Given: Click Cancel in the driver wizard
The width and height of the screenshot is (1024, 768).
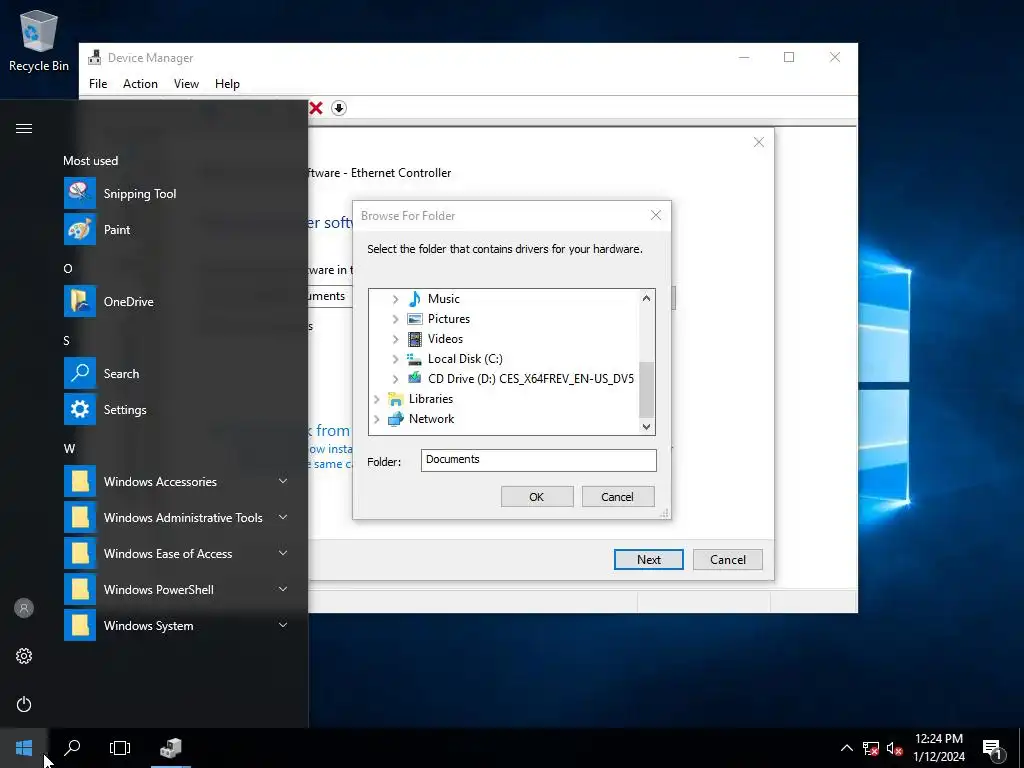Looking at the screenshot, I should (x=728, y=560).
